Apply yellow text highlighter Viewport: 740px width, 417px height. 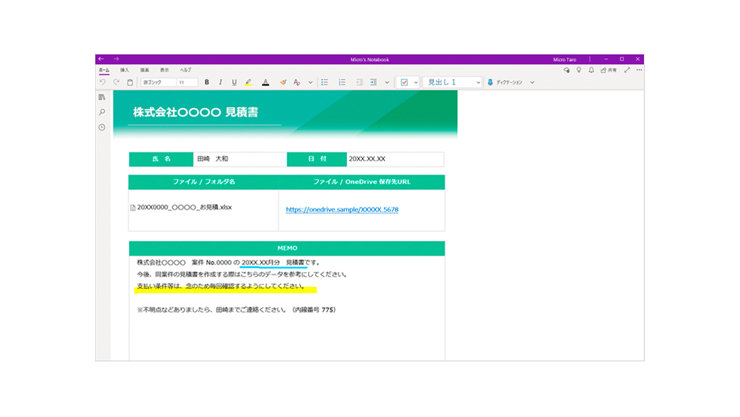tap(248, 82)
